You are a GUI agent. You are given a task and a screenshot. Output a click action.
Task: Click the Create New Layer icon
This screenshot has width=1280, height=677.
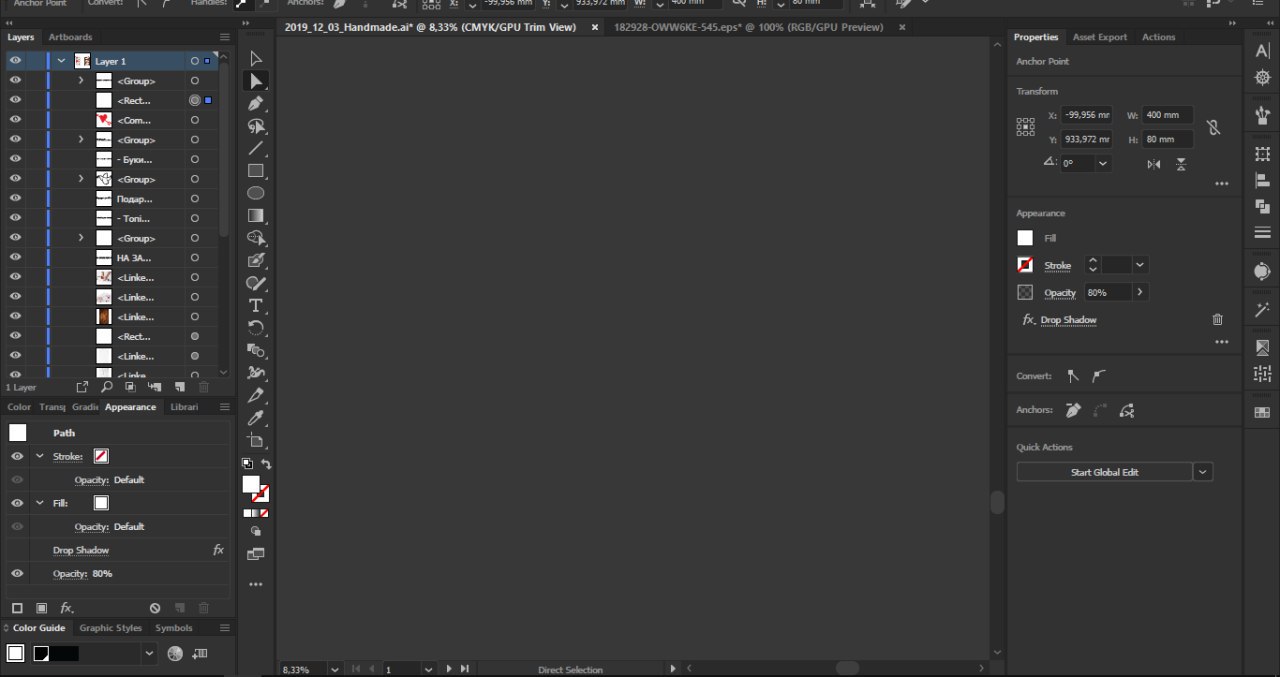(x=180, y=386)
